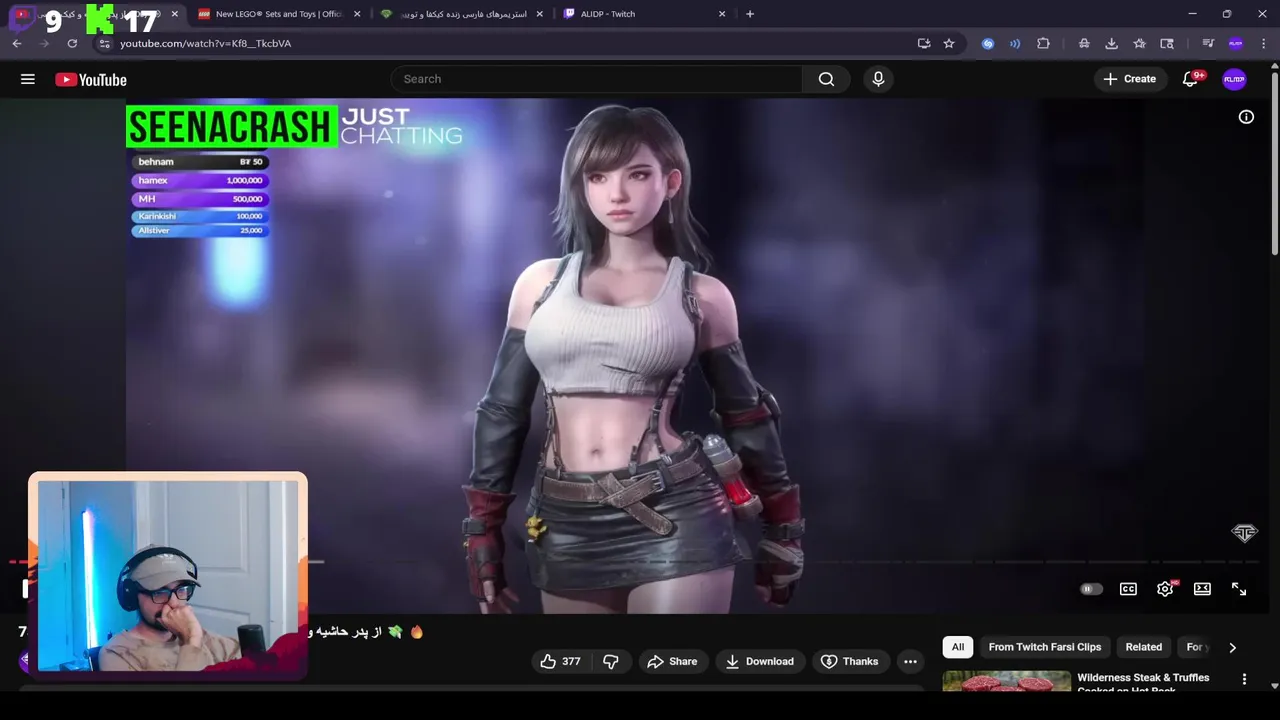This screenshot has width=1280, height=720.
Task: Open the tab search icon in toolbar
Action: pos(1166,43)
